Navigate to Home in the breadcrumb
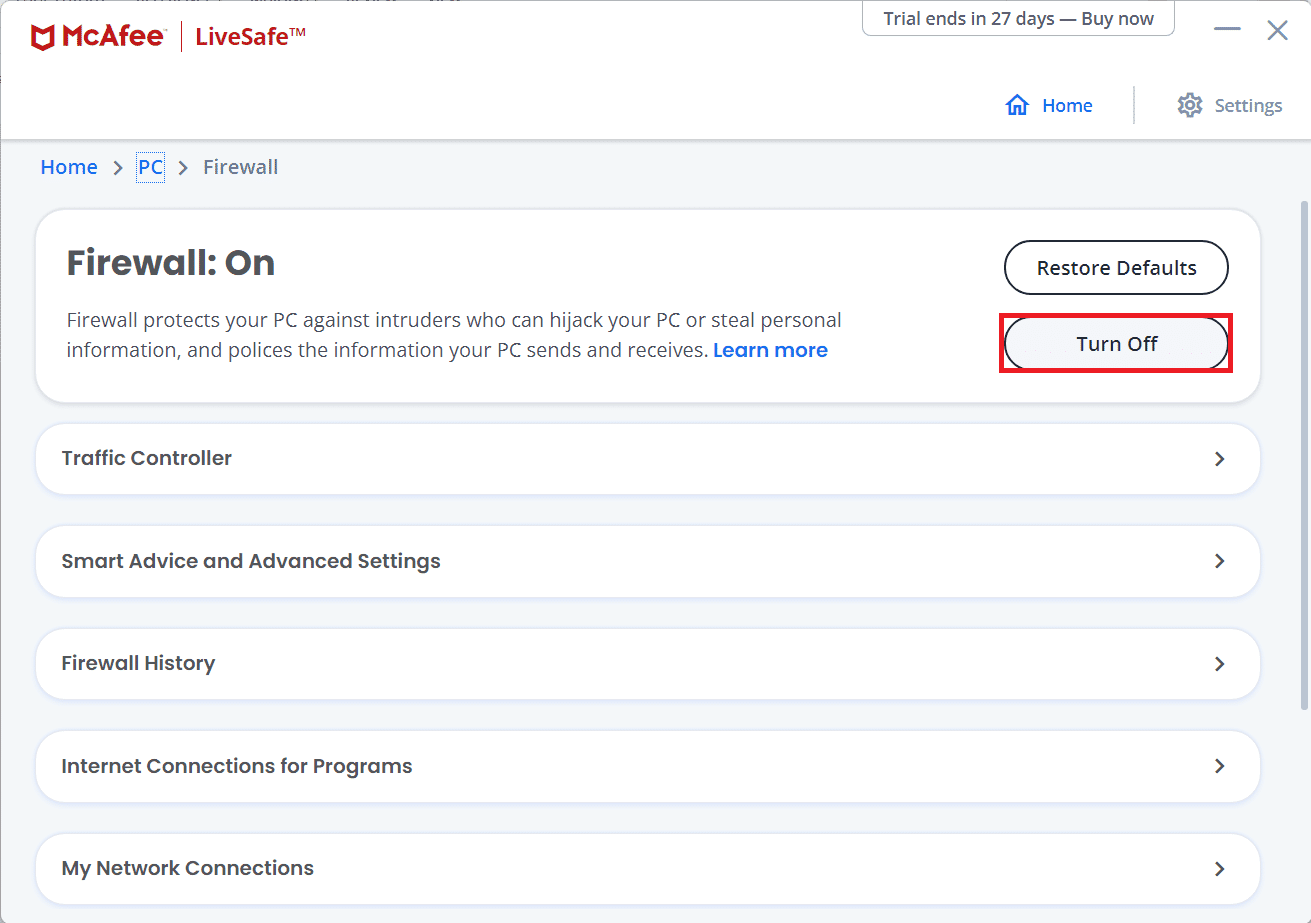The width and height of the screenshot is (1311, 923). (x=68, y=166)
